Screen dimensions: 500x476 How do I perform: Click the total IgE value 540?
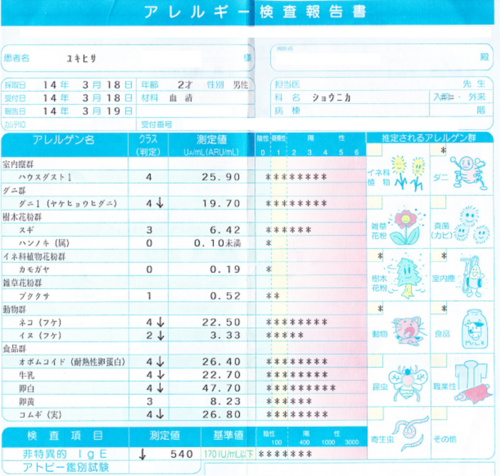point(182,454)
